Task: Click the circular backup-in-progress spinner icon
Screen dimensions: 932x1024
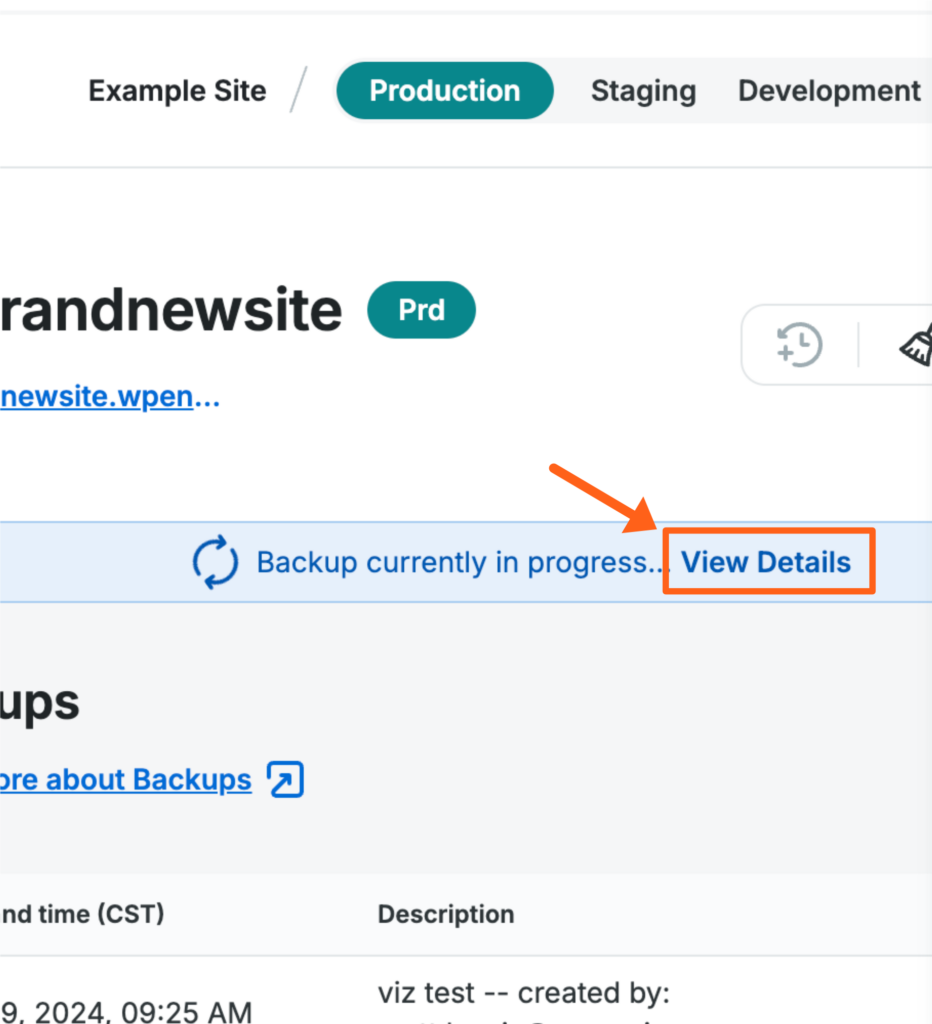Action: tap(214, 562)
